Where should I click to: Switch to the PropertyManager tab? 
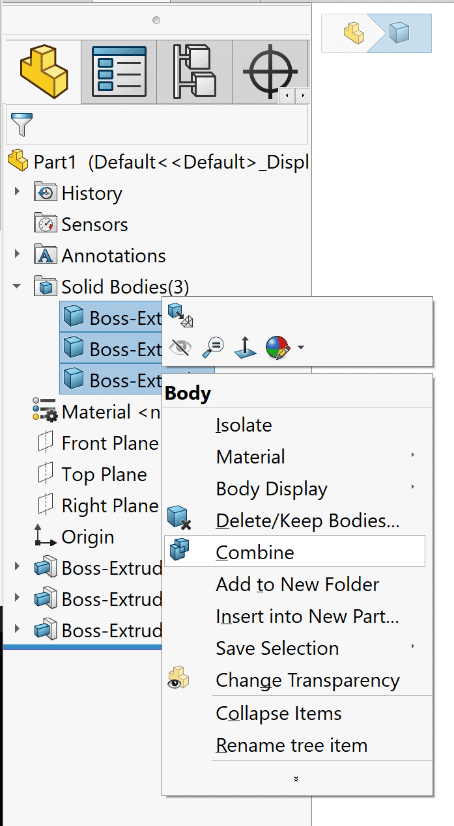[x=119, y=72]
